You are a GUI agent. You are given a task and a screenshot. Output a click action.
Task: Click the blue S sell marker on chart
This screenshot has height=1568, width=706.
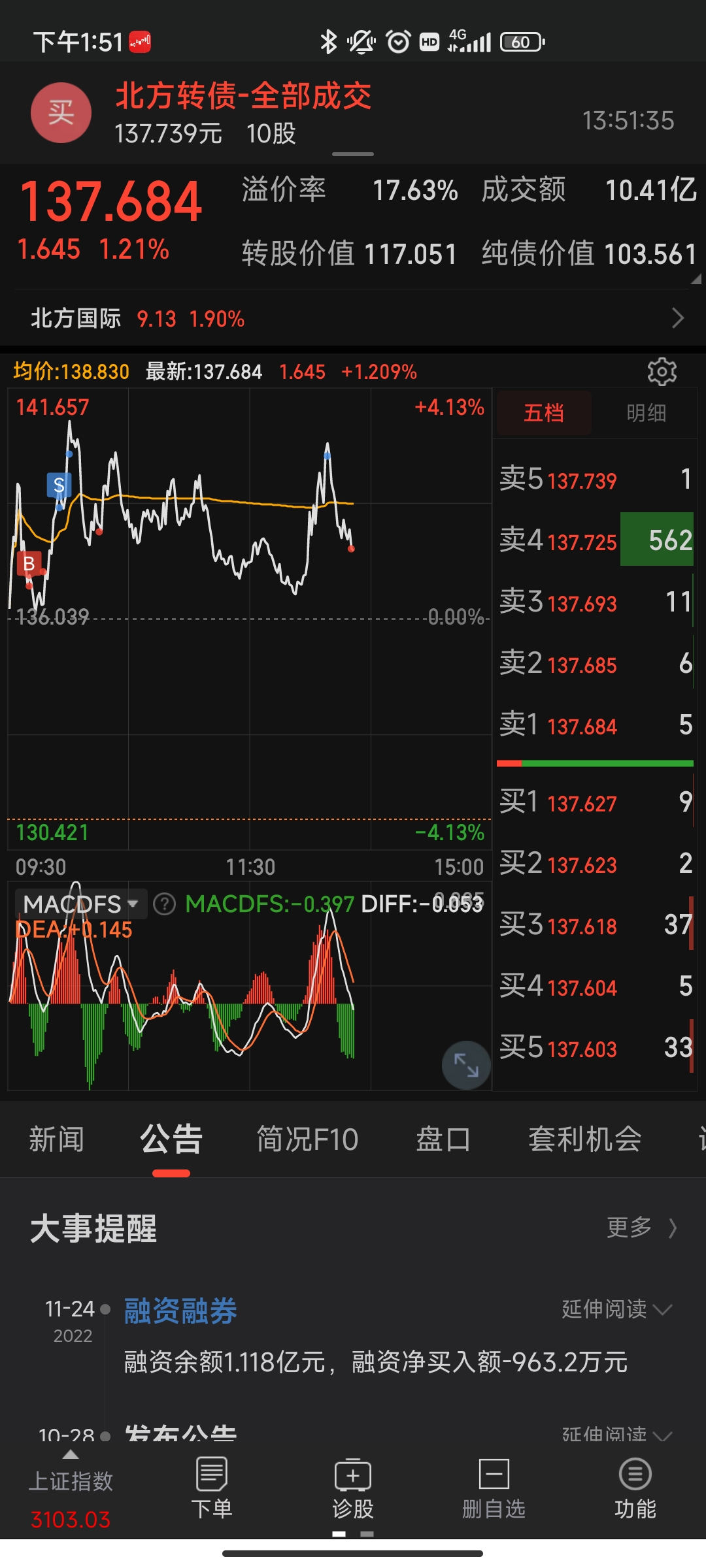[x=59, y=485]
